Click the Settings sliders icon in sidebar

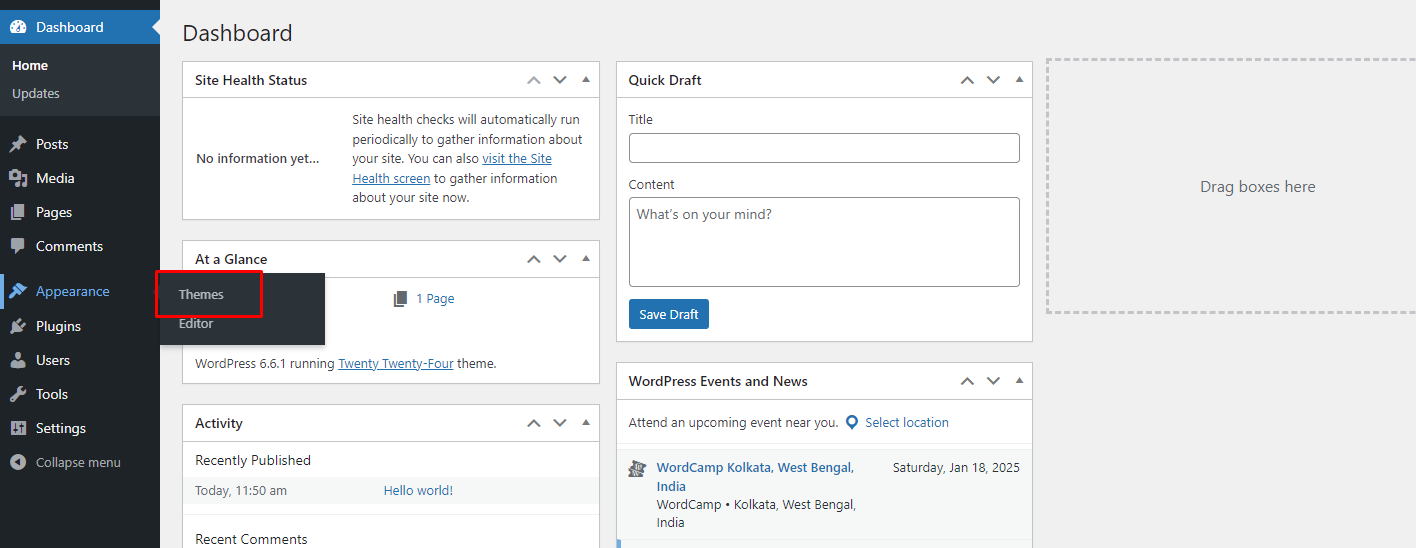[x=18, y=428]
